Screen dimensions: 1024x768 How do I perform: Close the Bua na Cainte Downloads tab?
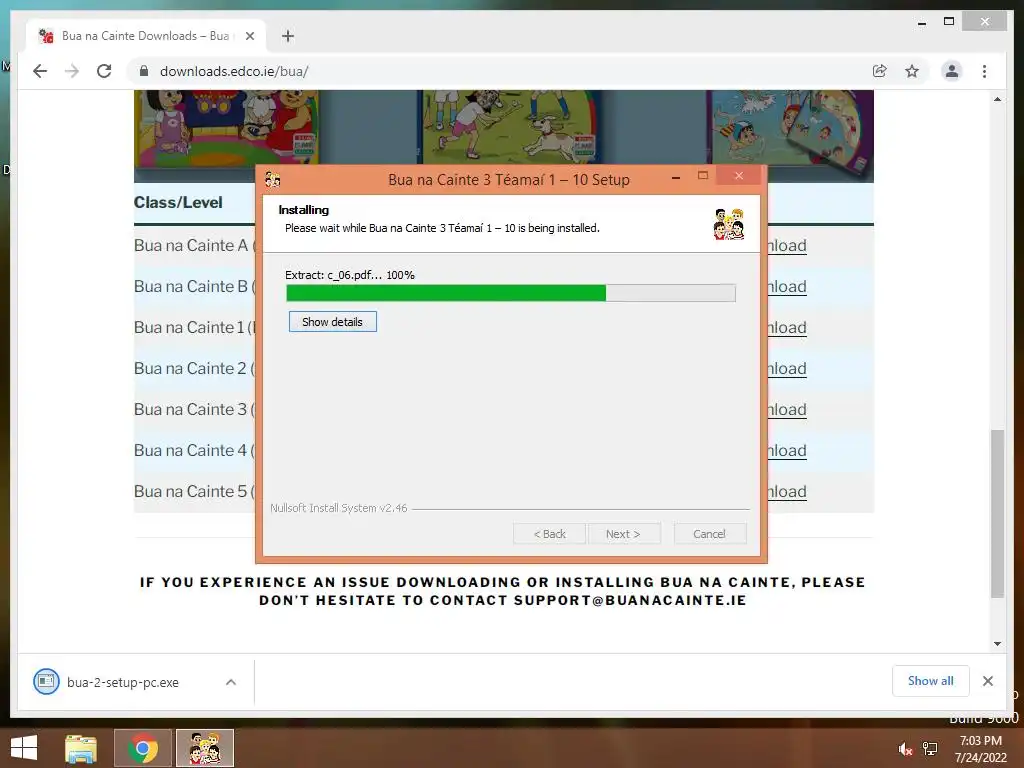click(249, 36)
